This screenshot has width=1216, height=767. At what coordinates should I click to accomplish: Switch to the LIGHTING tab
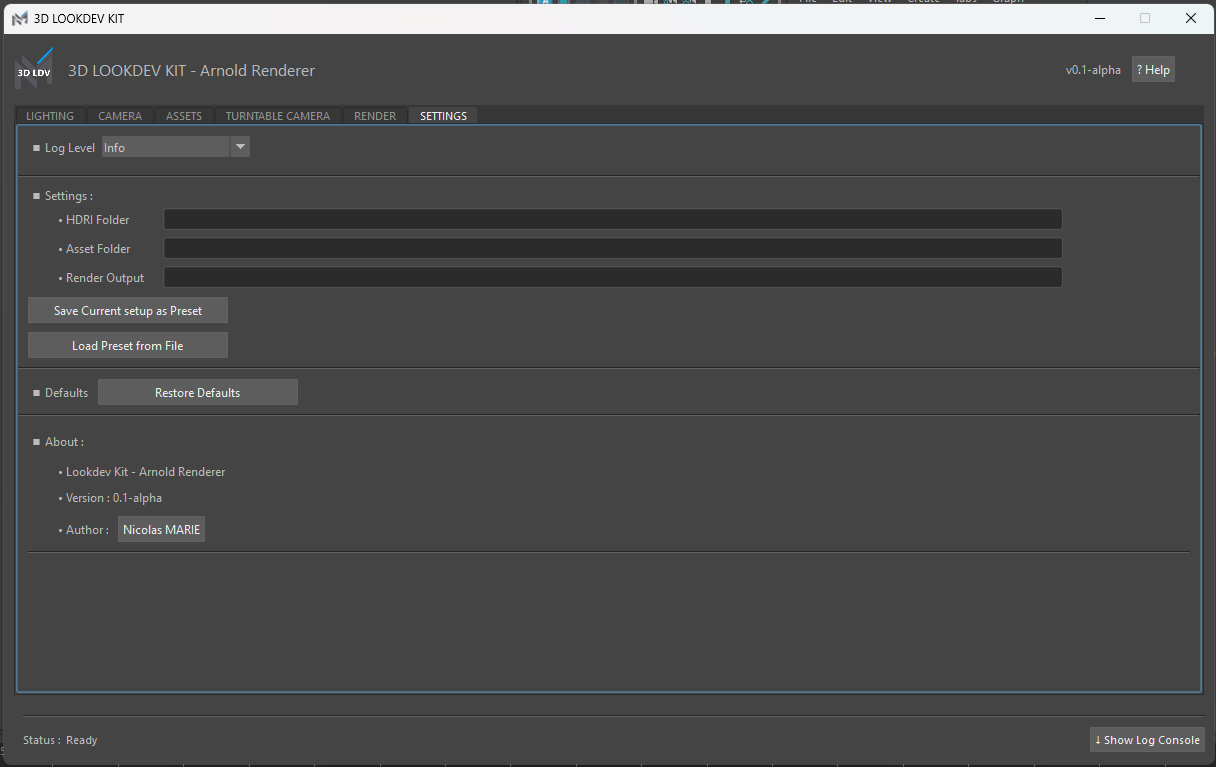[x=50, y=116]
